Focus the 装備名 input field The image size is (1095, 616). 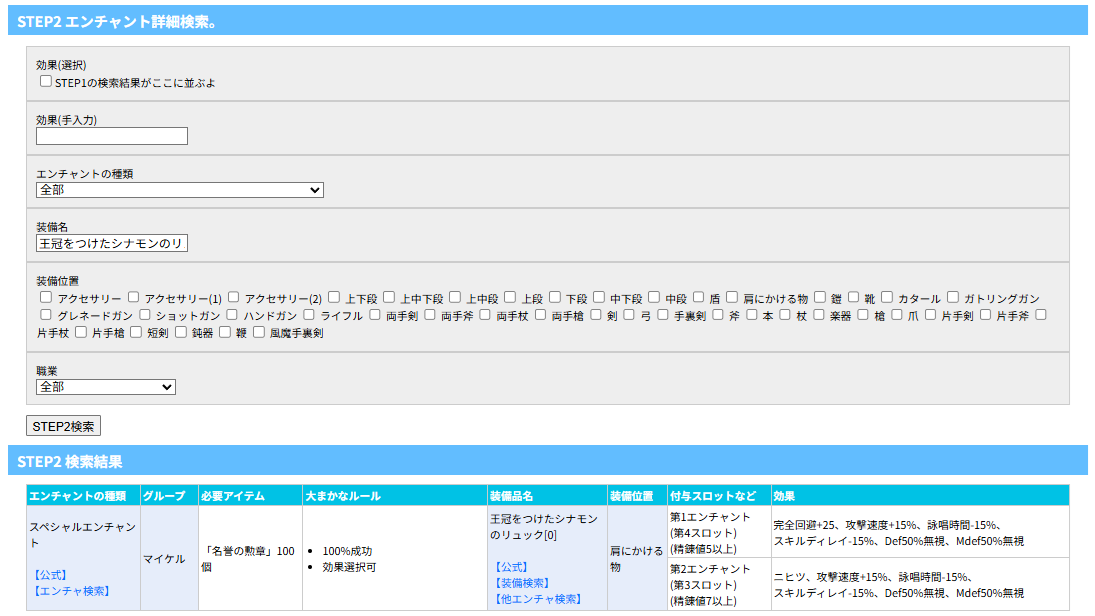coord(112,243)
